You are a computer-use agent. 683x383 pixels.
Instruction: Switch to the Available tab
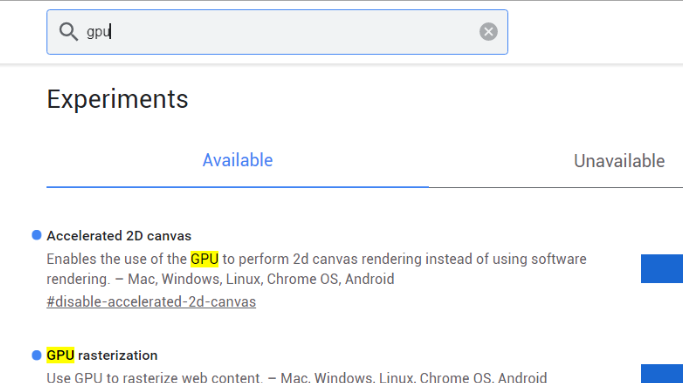pyautogui.click(x=237, y=160)
